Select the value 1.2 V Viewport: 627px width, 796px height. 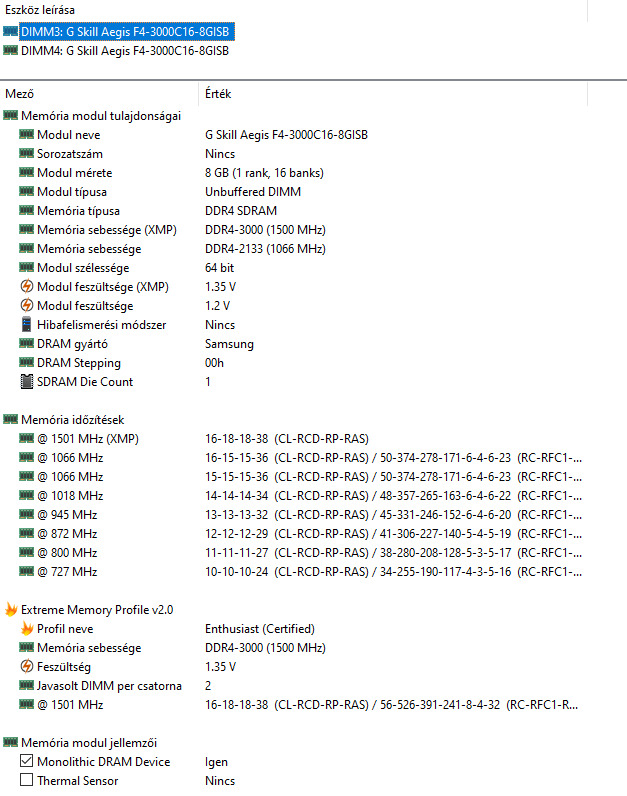(x=217, y=306)
